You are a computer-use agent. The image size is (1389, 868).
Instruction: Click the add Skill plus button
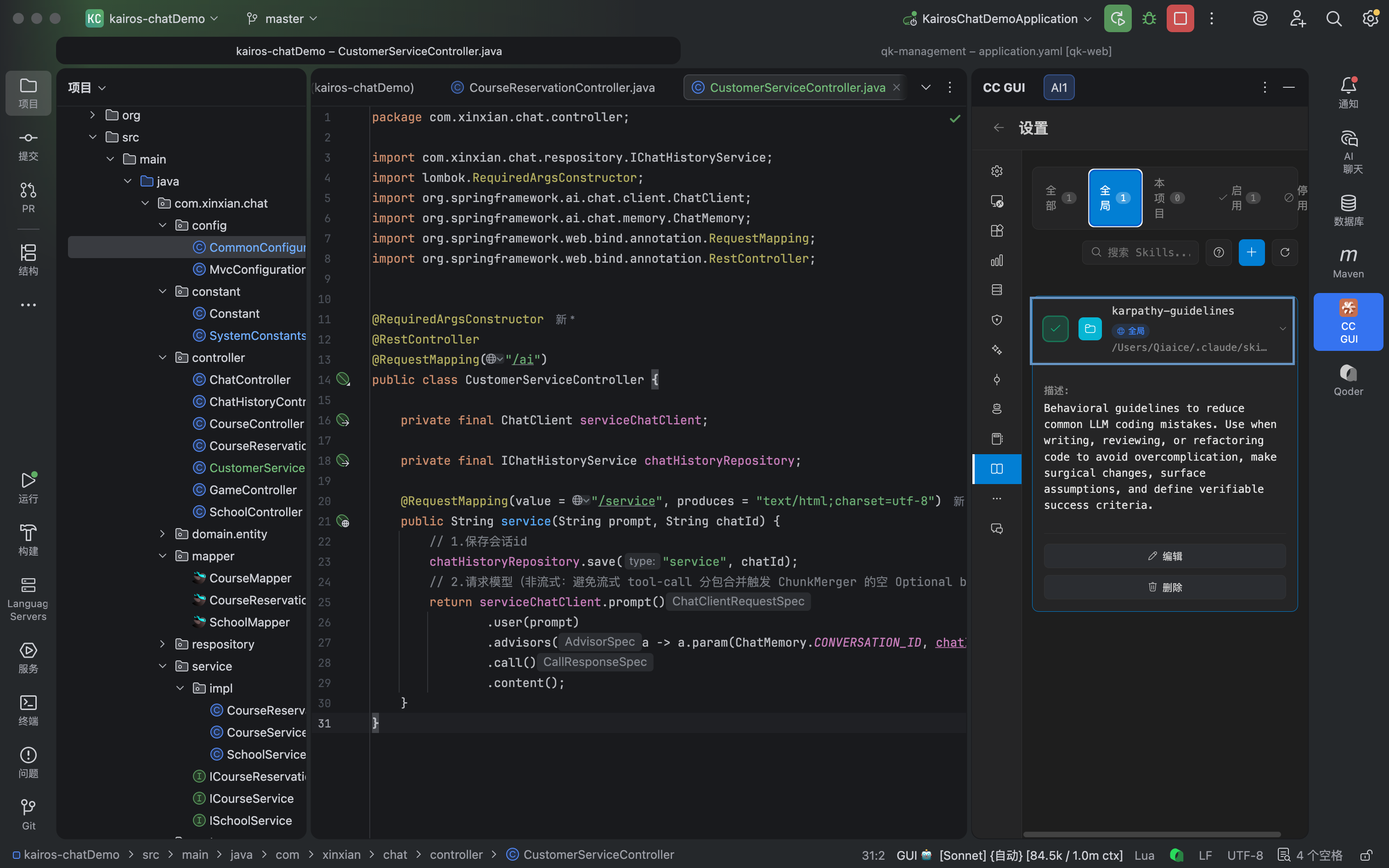[x=1251, y=253]
